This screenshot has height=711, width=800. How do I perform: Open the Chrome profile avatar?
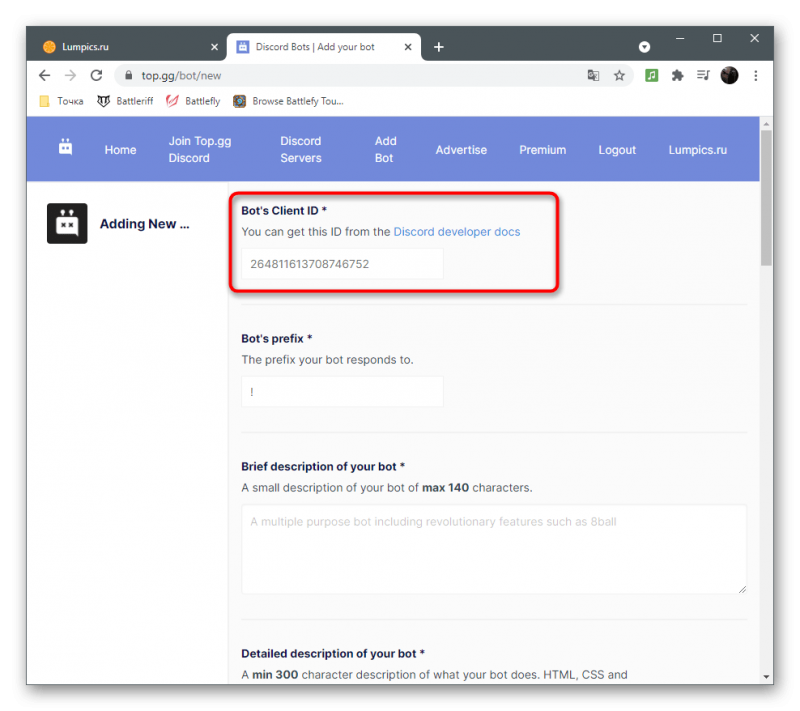(x=729, y=75)
